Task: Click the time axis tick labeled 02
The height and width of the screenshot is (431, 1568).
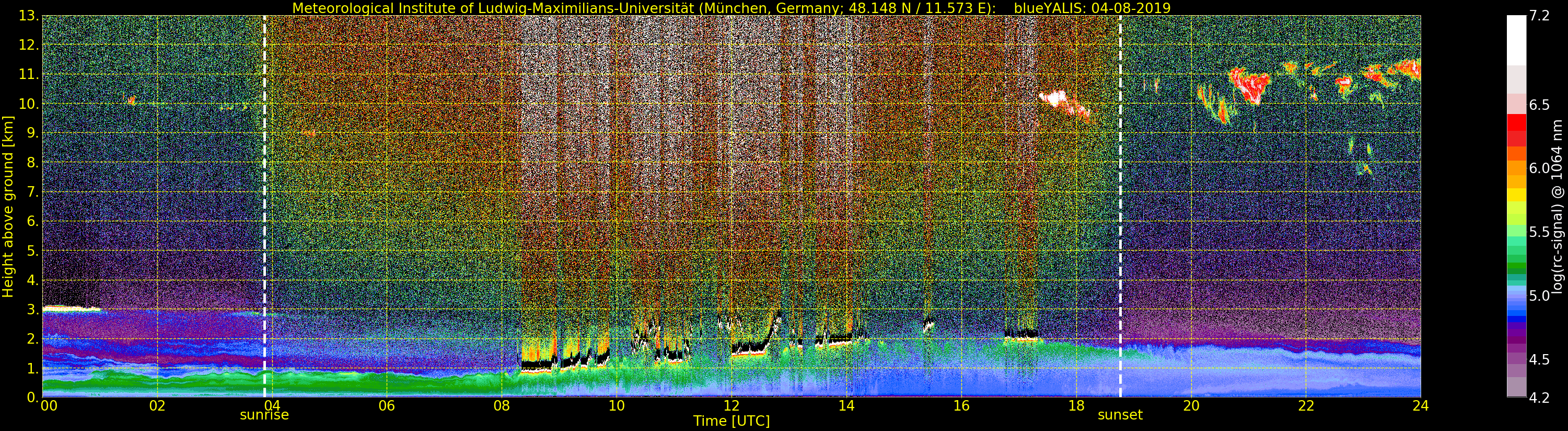Action: point(157,406)
